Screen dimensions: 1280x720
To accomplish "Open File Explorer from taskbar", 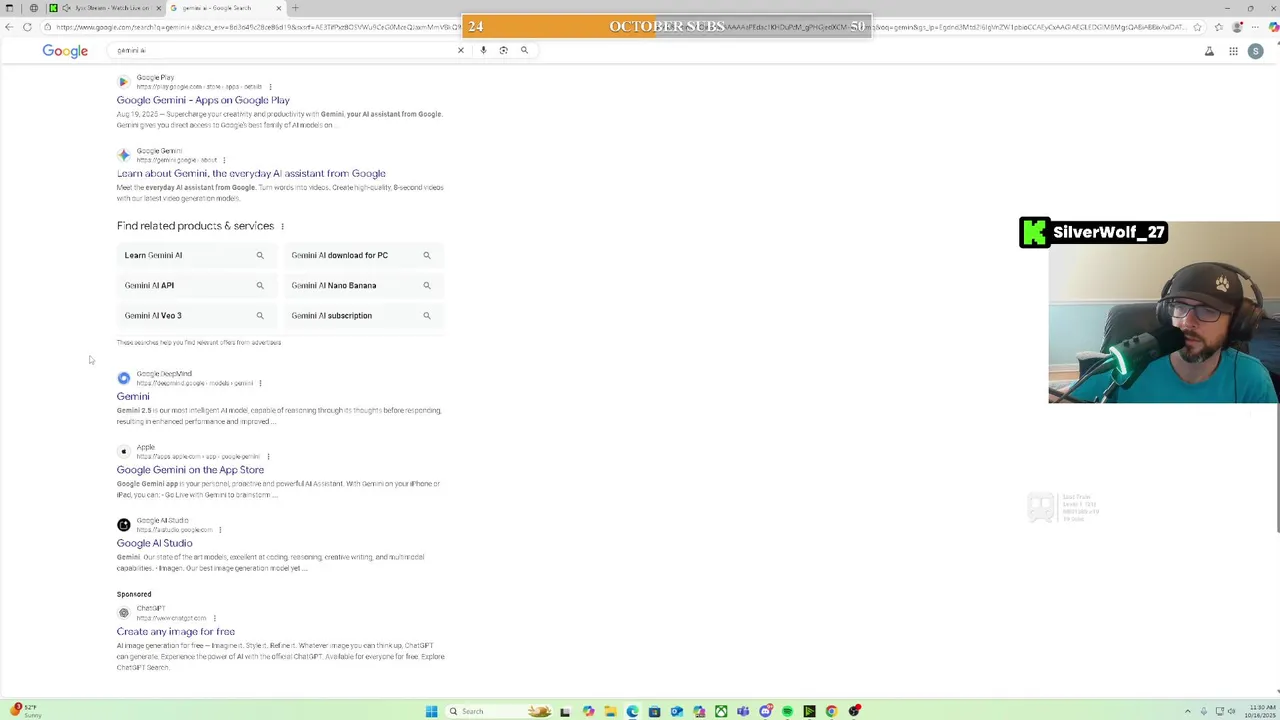I will 610,711.
